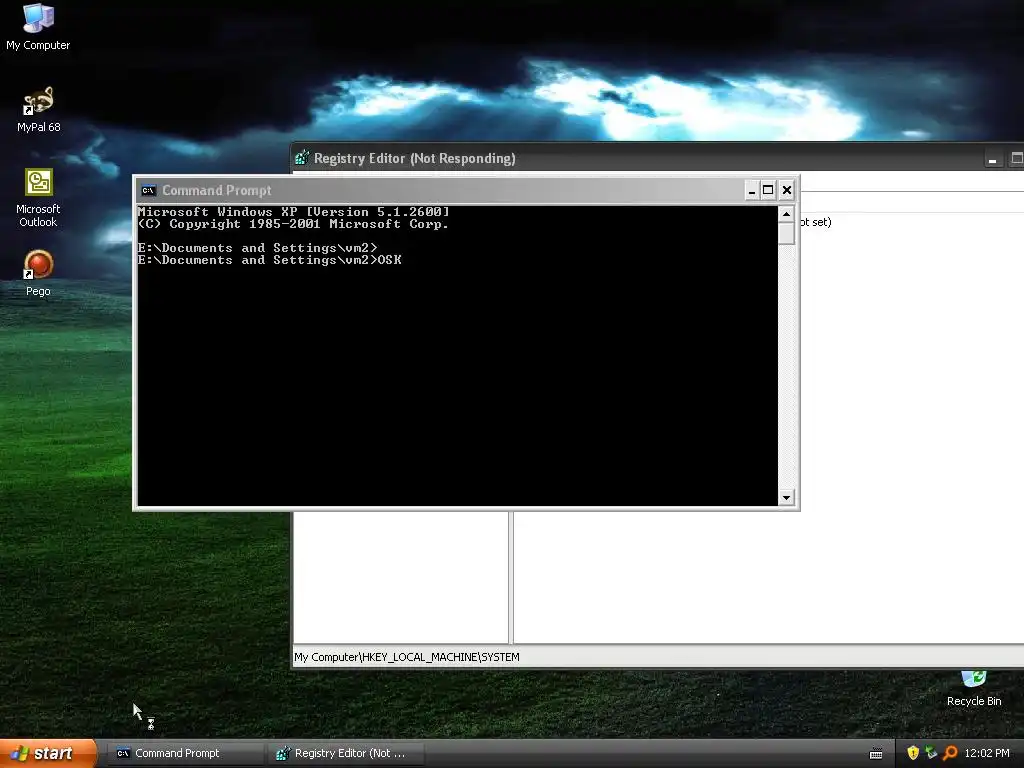Click the Start button
The width and height of the screenshot is (1024, 768).
click(48, 753)
